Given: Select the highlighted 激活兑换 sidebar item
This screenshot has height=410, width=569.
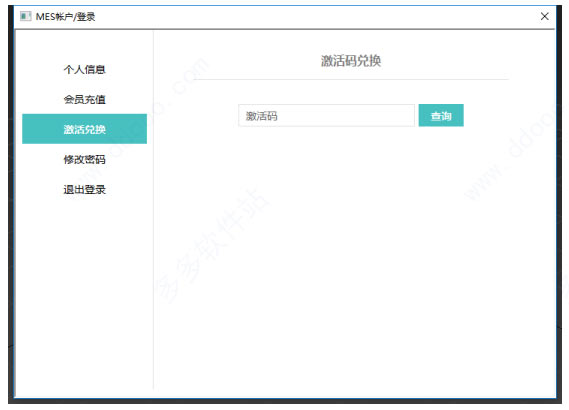Looking at the screenshot, I should (84, 129).
